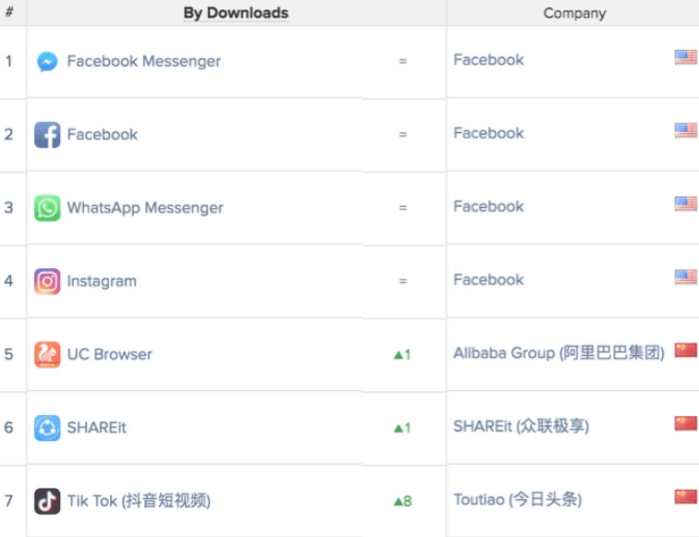Click the # rank column header
Screen dimensions: 699x537
[9, 11]
